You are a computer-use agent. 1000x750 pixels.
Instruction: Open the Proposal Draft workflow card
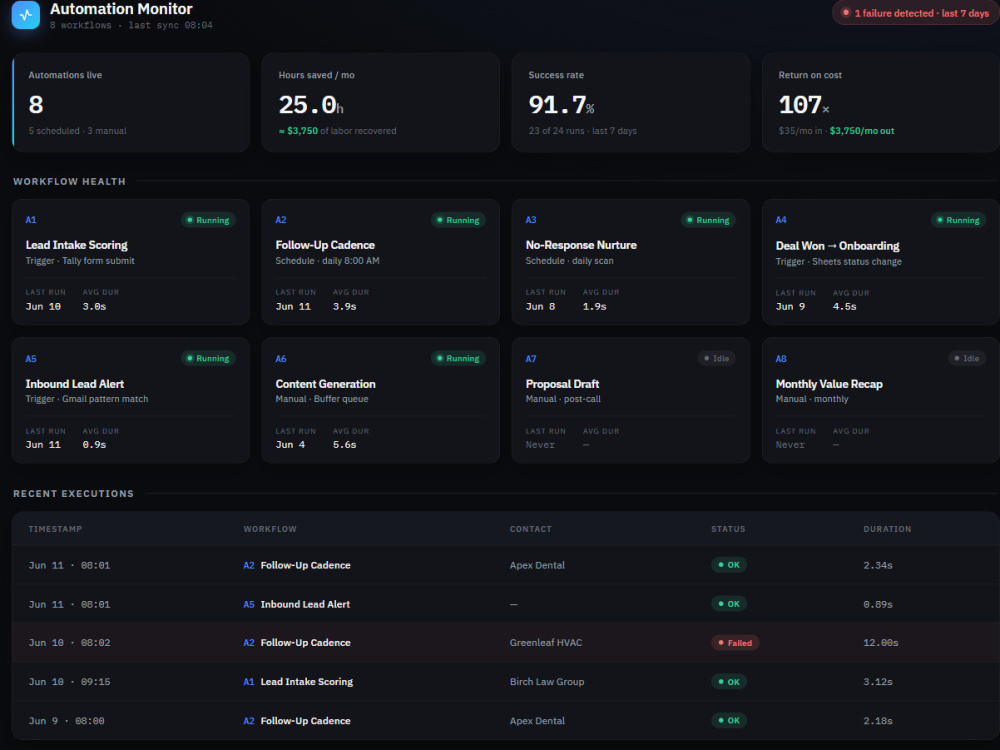tap(631, 401)
